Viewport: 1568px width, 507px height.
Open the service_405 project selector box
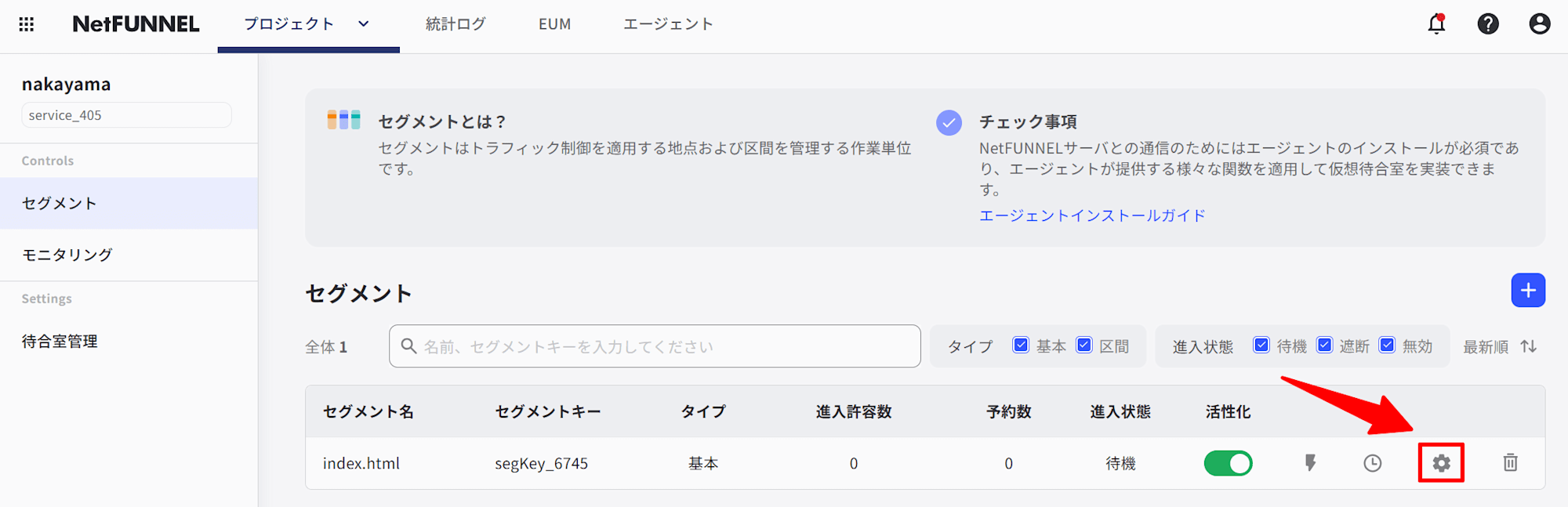coord(126,115)
